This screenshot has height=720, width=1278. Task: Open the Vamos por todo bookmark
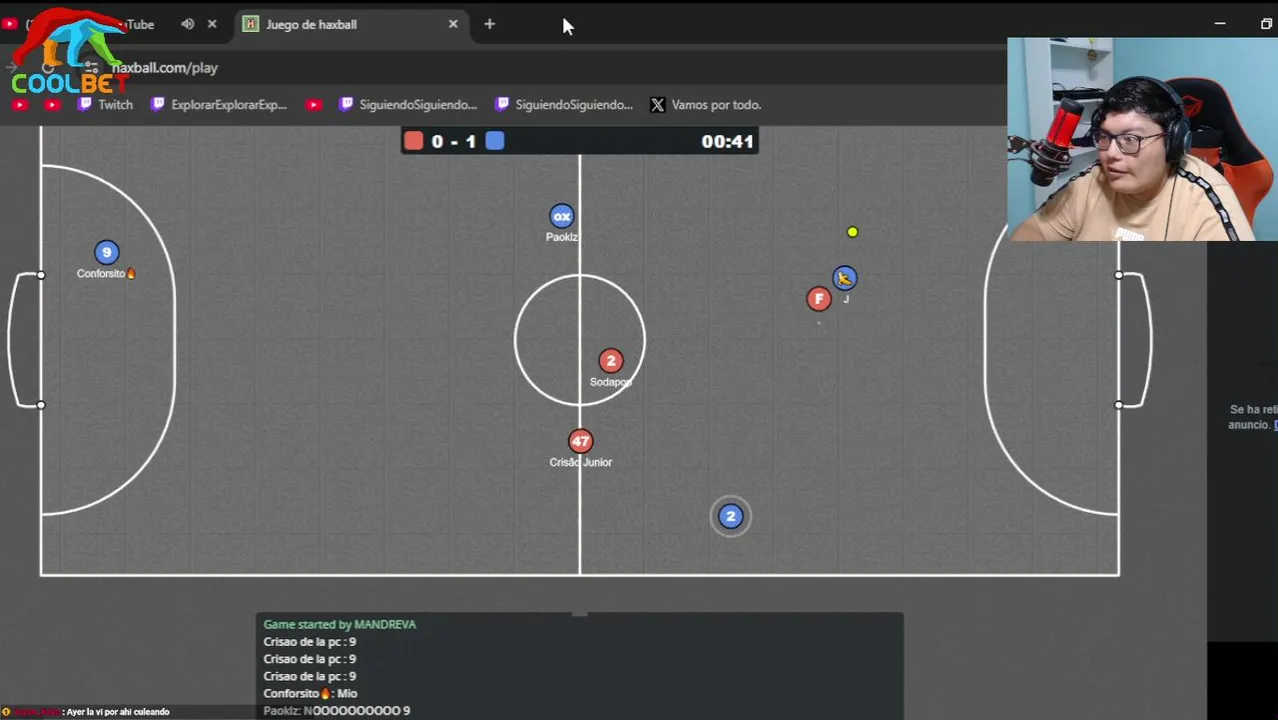706,104
